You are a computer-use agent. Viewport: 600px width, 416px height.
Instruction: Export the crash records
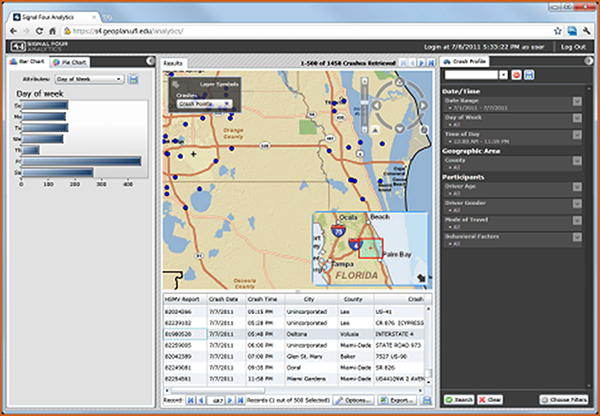pos(398,400)
